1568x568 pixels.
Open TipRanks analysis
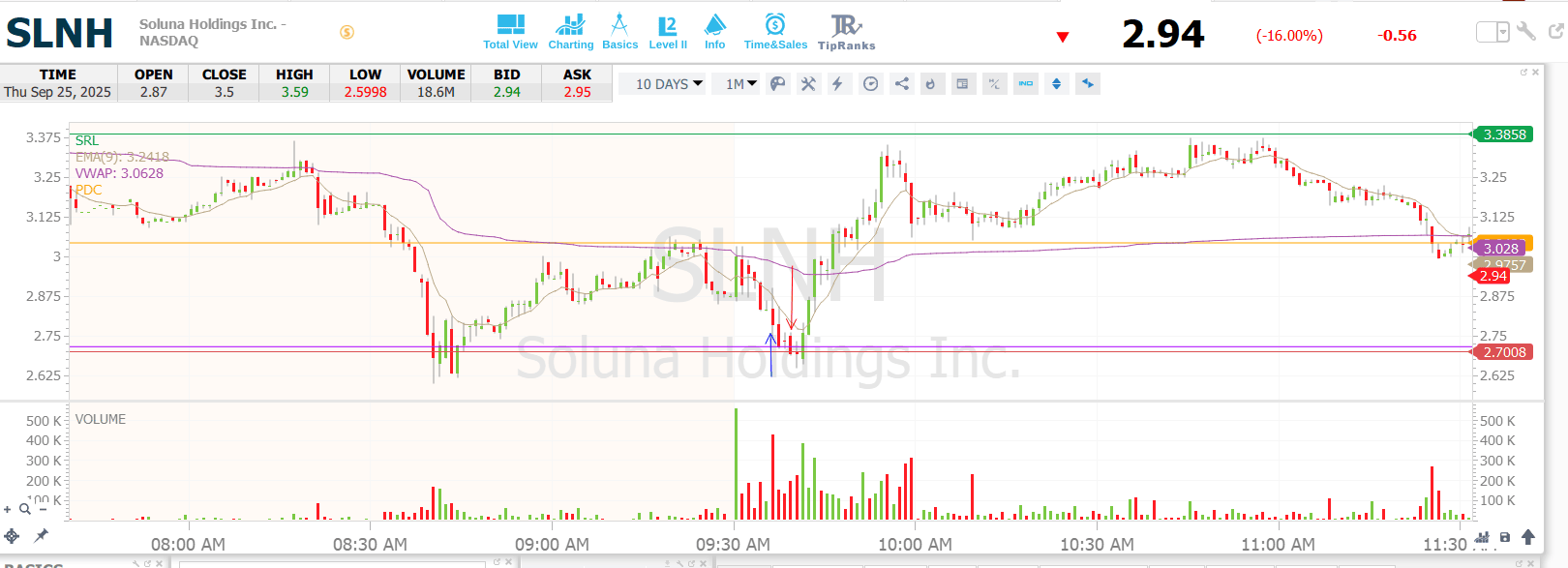(846, 32)
